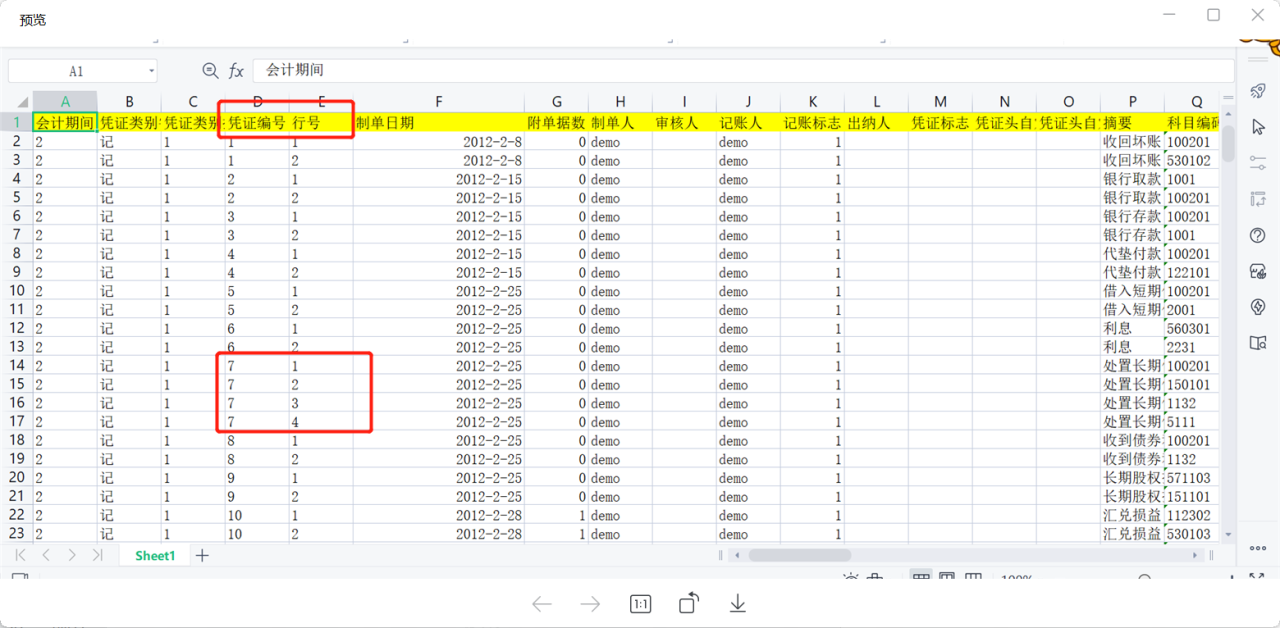Click the 银行取款 cell in row 4
The height and width of the screenshot is (628, 1280).
coord(1132,179)
